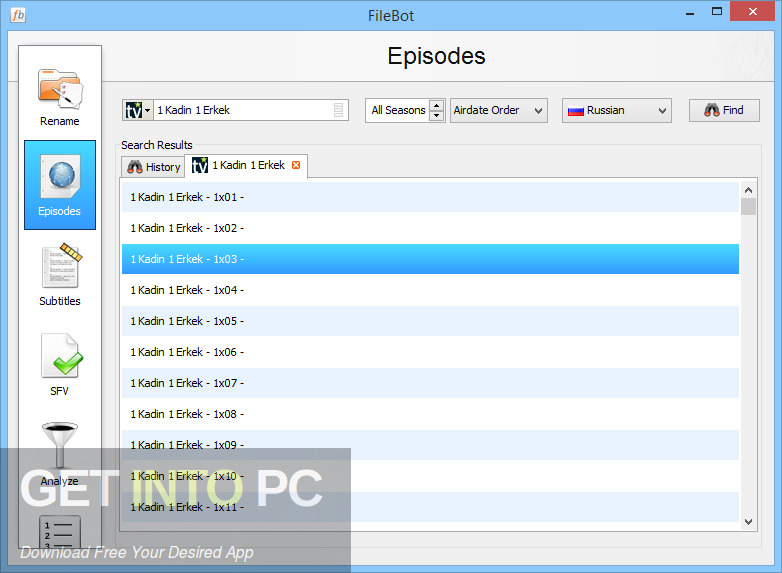
Task: Select episode row 1x07
Action: point(430,383)
